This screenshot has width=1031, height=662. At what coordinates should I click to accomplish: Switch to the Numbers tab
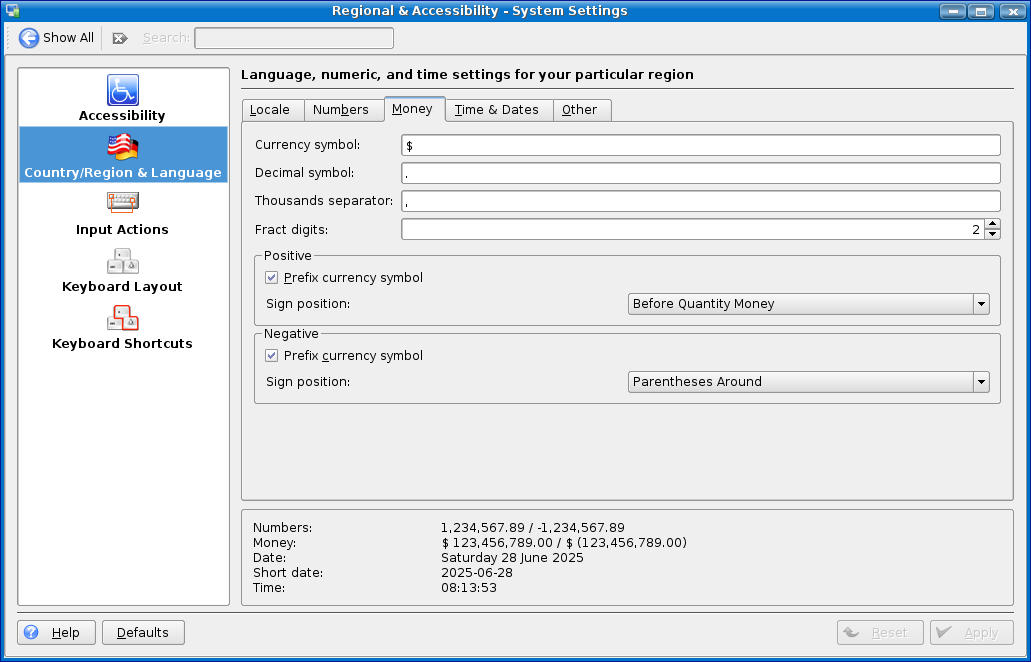point(340,110)
